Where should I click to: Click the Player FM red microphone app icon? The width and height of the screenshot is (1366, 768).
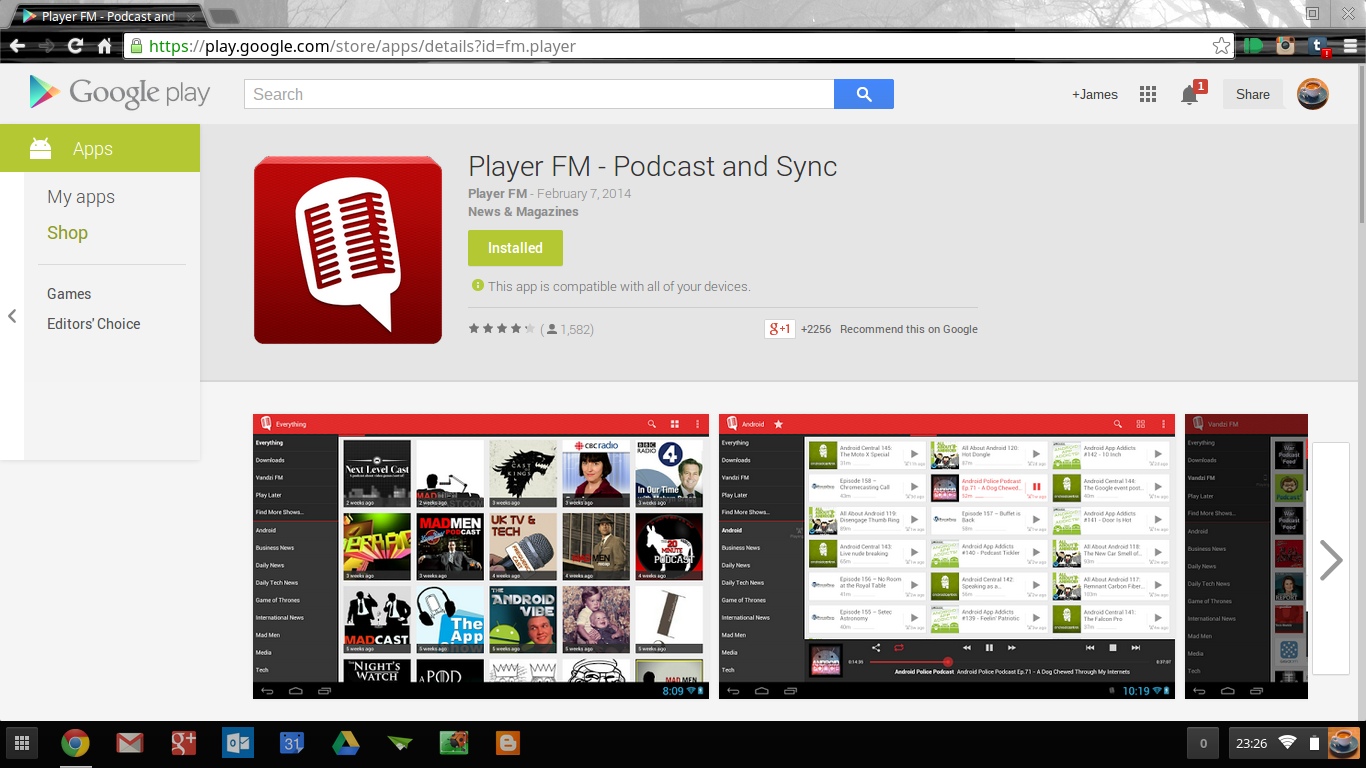(x=348, y=250)
